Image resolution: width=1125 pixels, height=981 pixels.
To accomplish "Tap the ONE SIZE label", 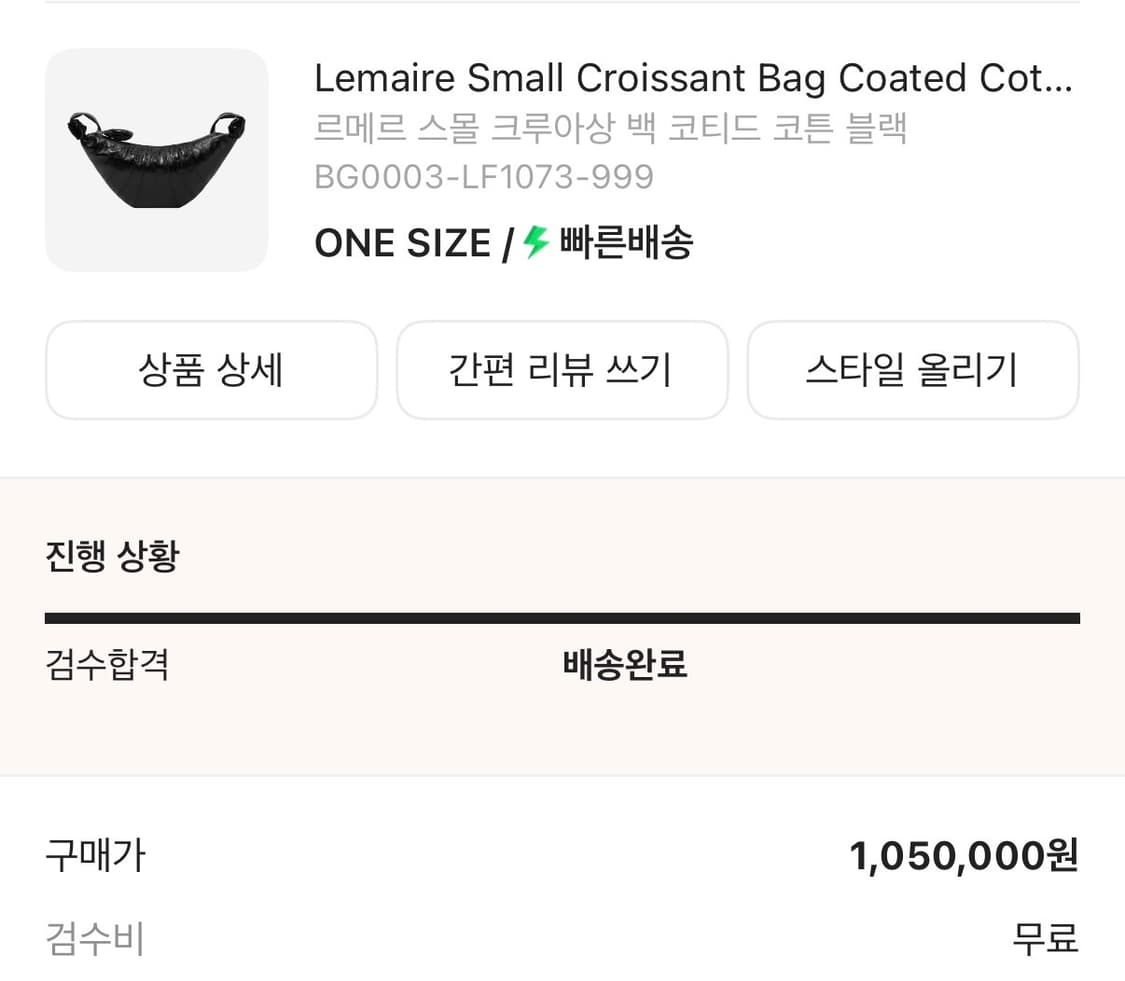I will click(402, 243).
